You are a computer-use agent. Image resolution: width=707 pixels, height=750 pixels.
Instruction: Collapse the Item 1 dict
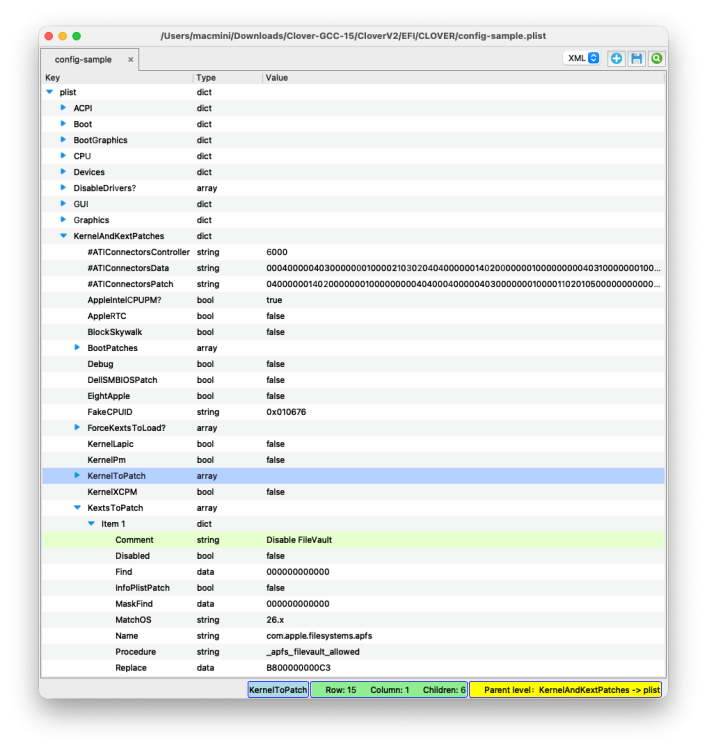[91, 524]
